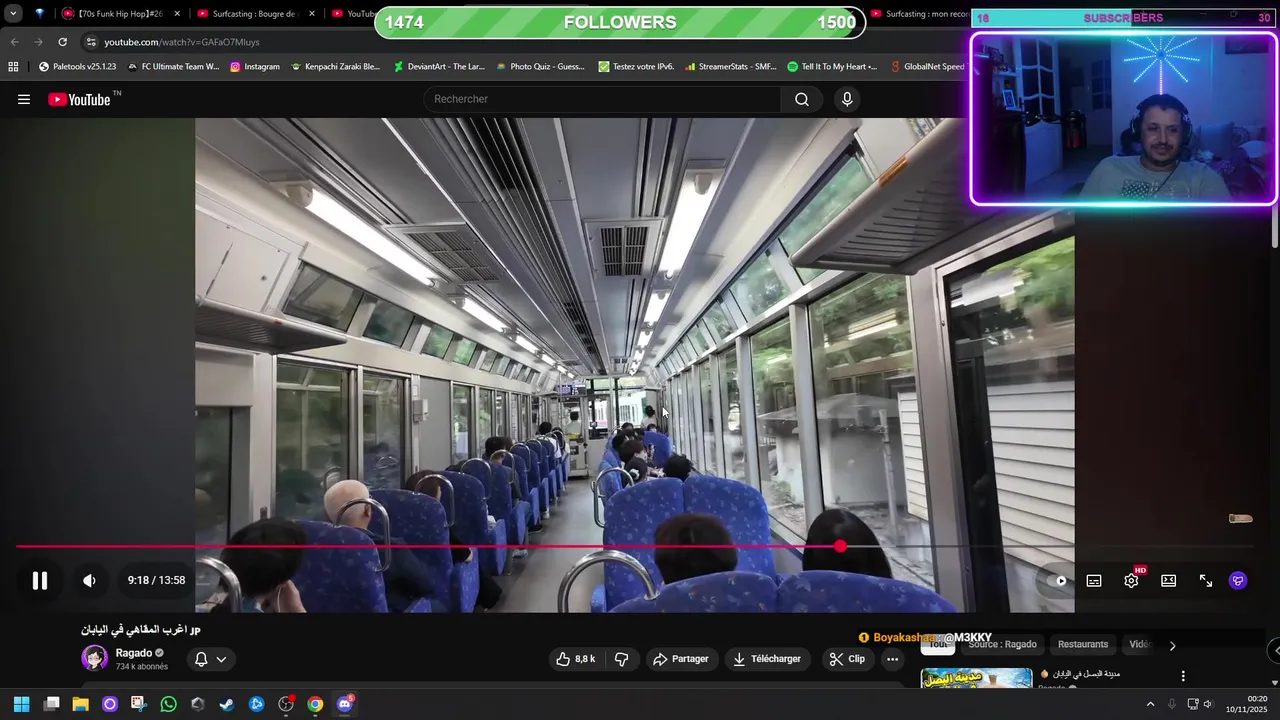Screen dimensions: 1280x720
Task: Open File Explorer from the taskbar
Action: click(x=80, y=704)
